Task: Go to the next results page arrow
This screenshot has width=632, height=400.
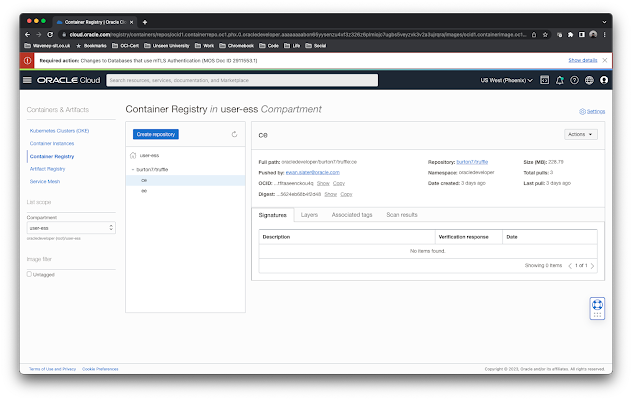Action: click(x=592, y=266)
